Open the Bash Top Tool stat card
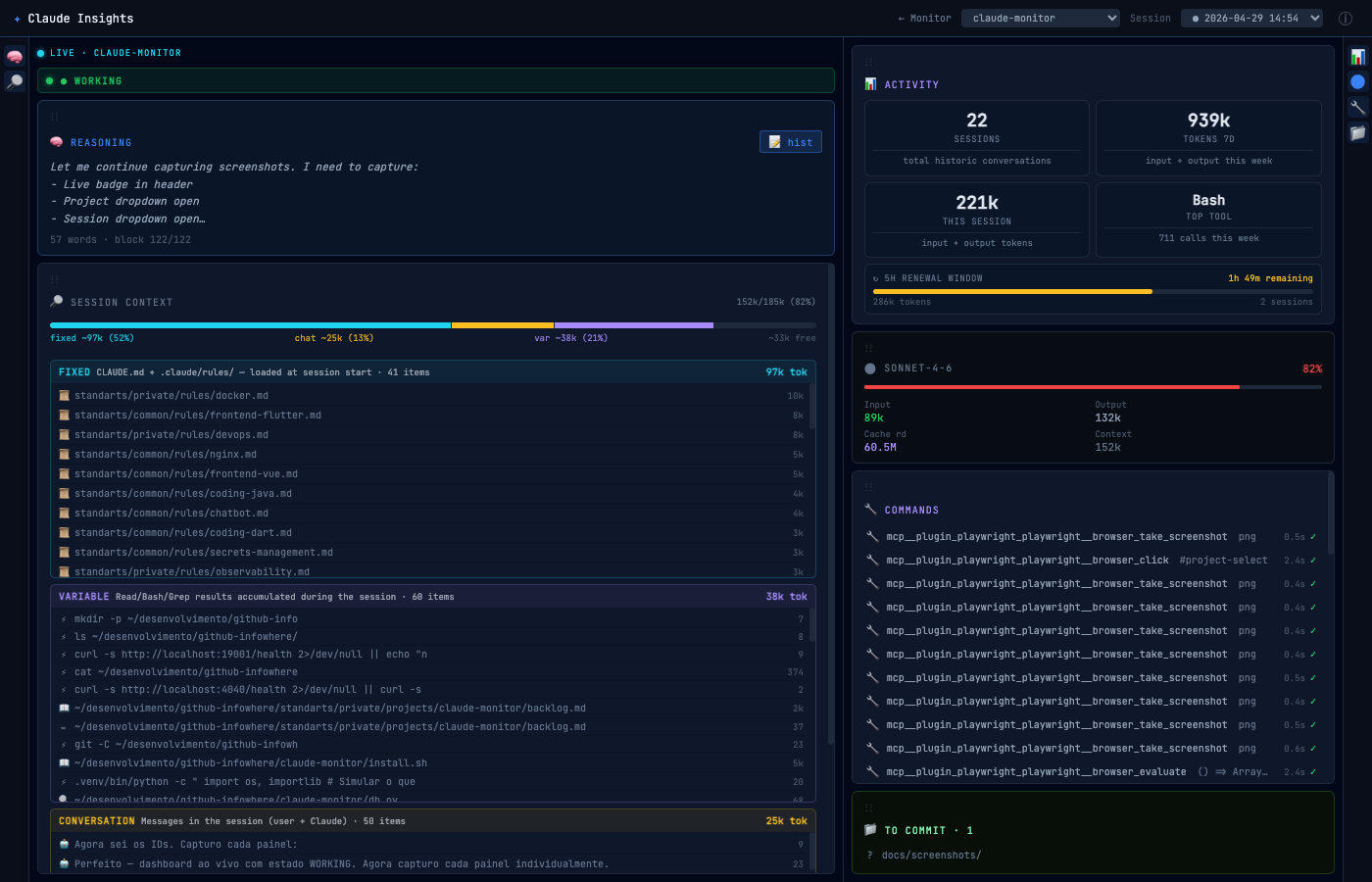The width and height of the screenshot is (1372, 882). coord(1208,220)
